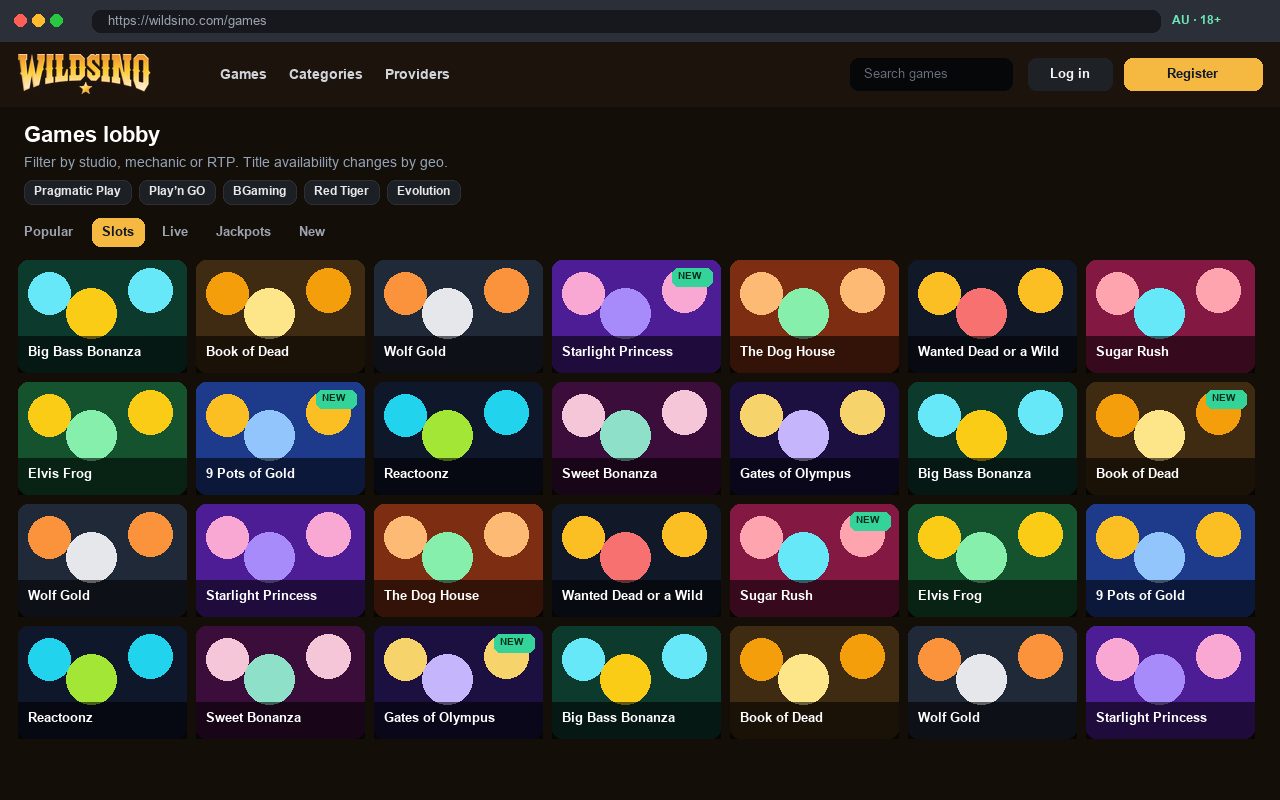This screenshot has width=1280, height=800.
Task: Open Reactoonz card in bottom row
Action: tap(102, 682)
